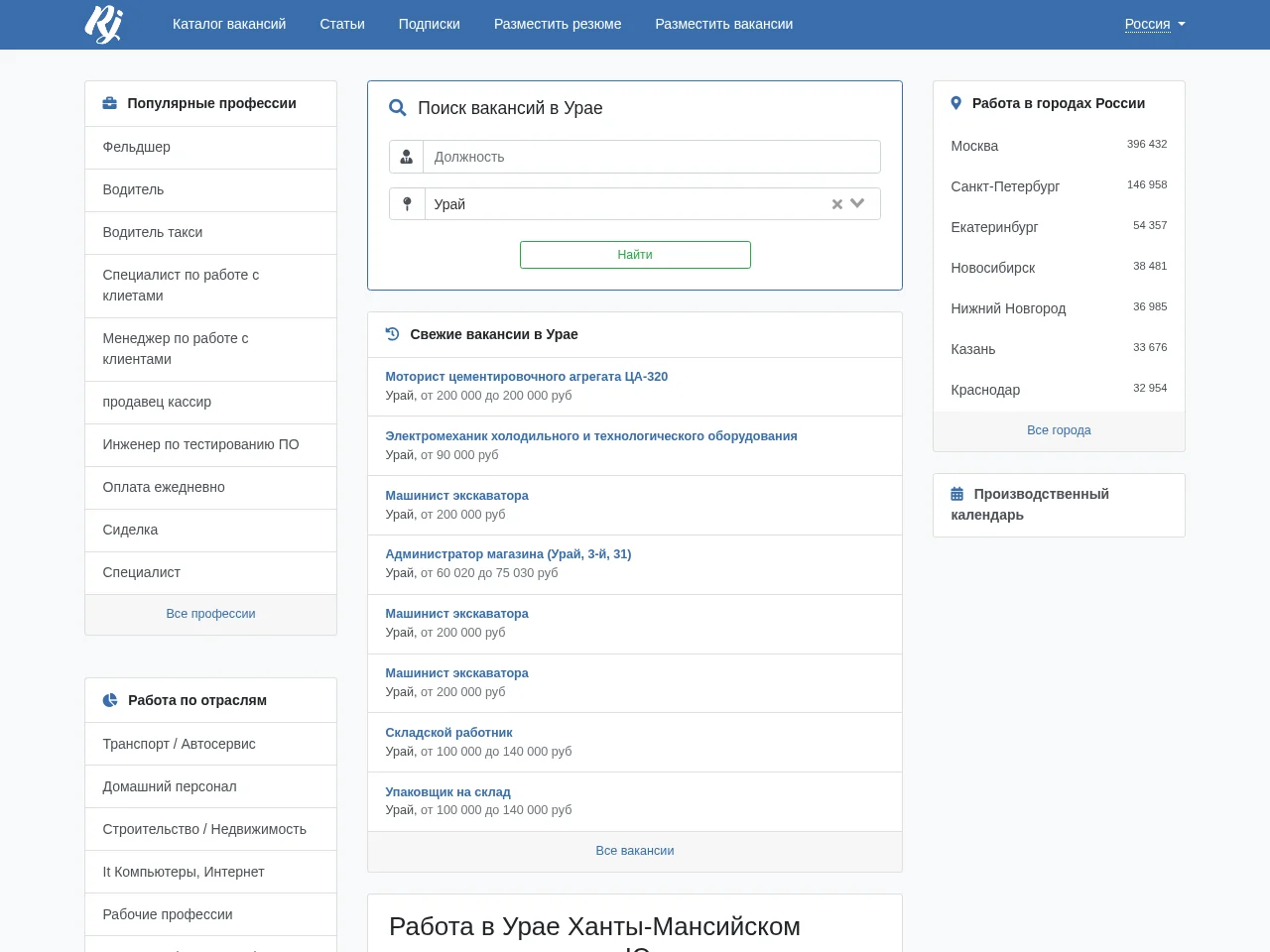Click the Rj site logo
This screenshot has height=952, width=1270.
(x=103, y=24)
